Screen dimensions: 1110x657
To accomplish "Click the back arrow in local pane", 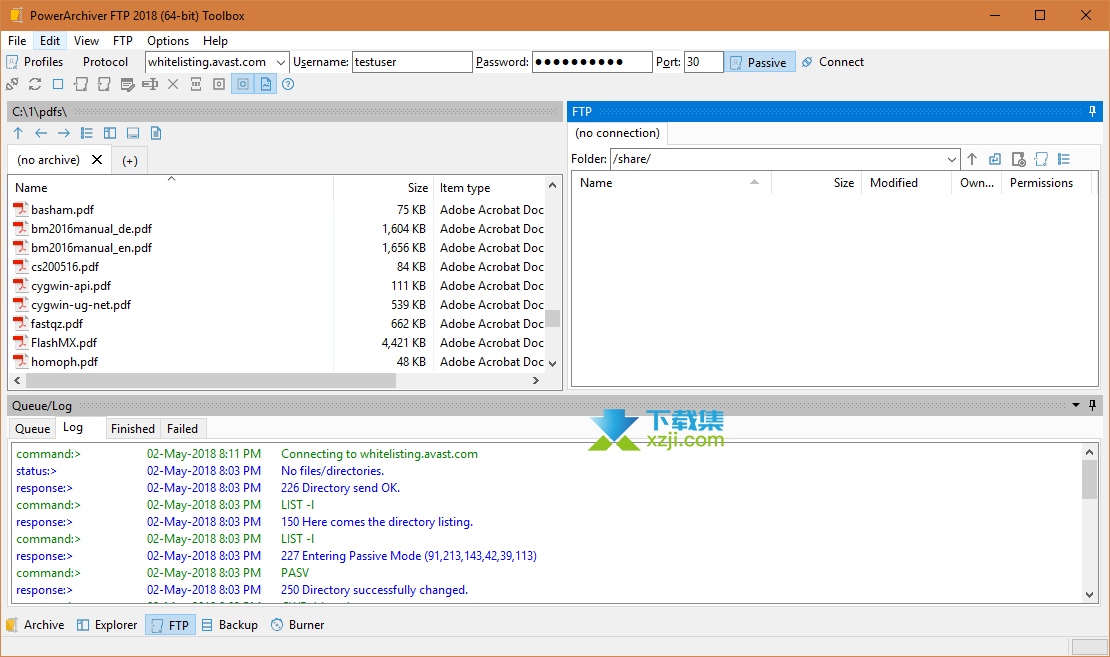I will [x=41, y=133].
